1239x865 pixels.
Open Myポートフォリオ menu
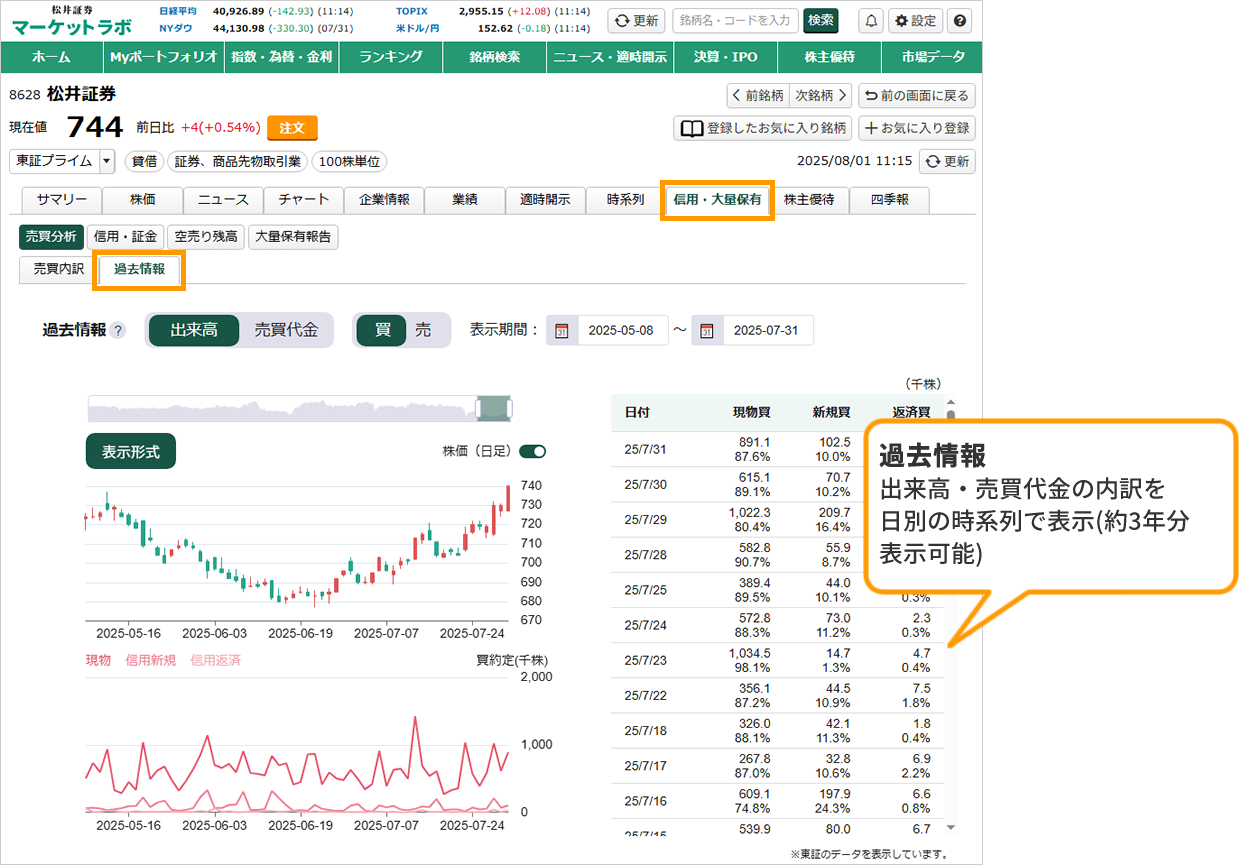(164, 57)
